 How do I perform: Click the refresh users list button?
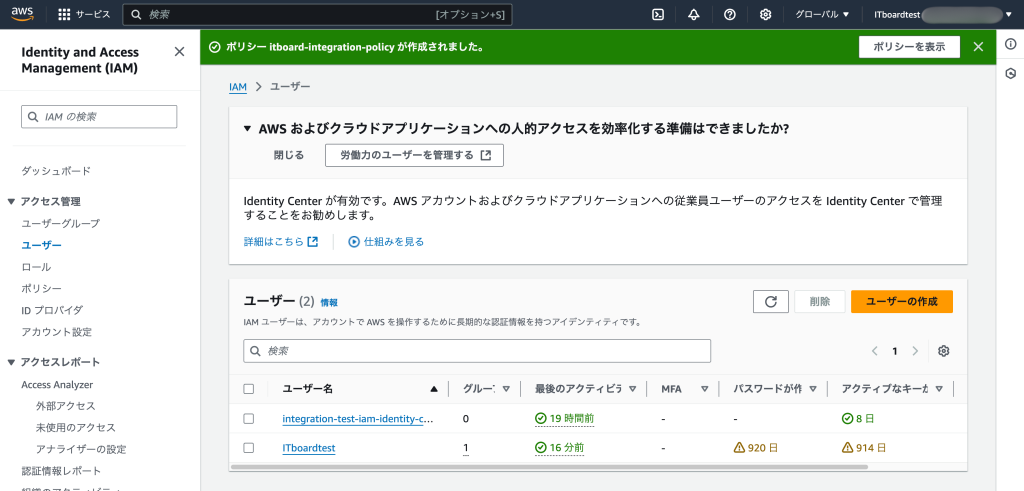pyautogui.click(x=770, y=302)
